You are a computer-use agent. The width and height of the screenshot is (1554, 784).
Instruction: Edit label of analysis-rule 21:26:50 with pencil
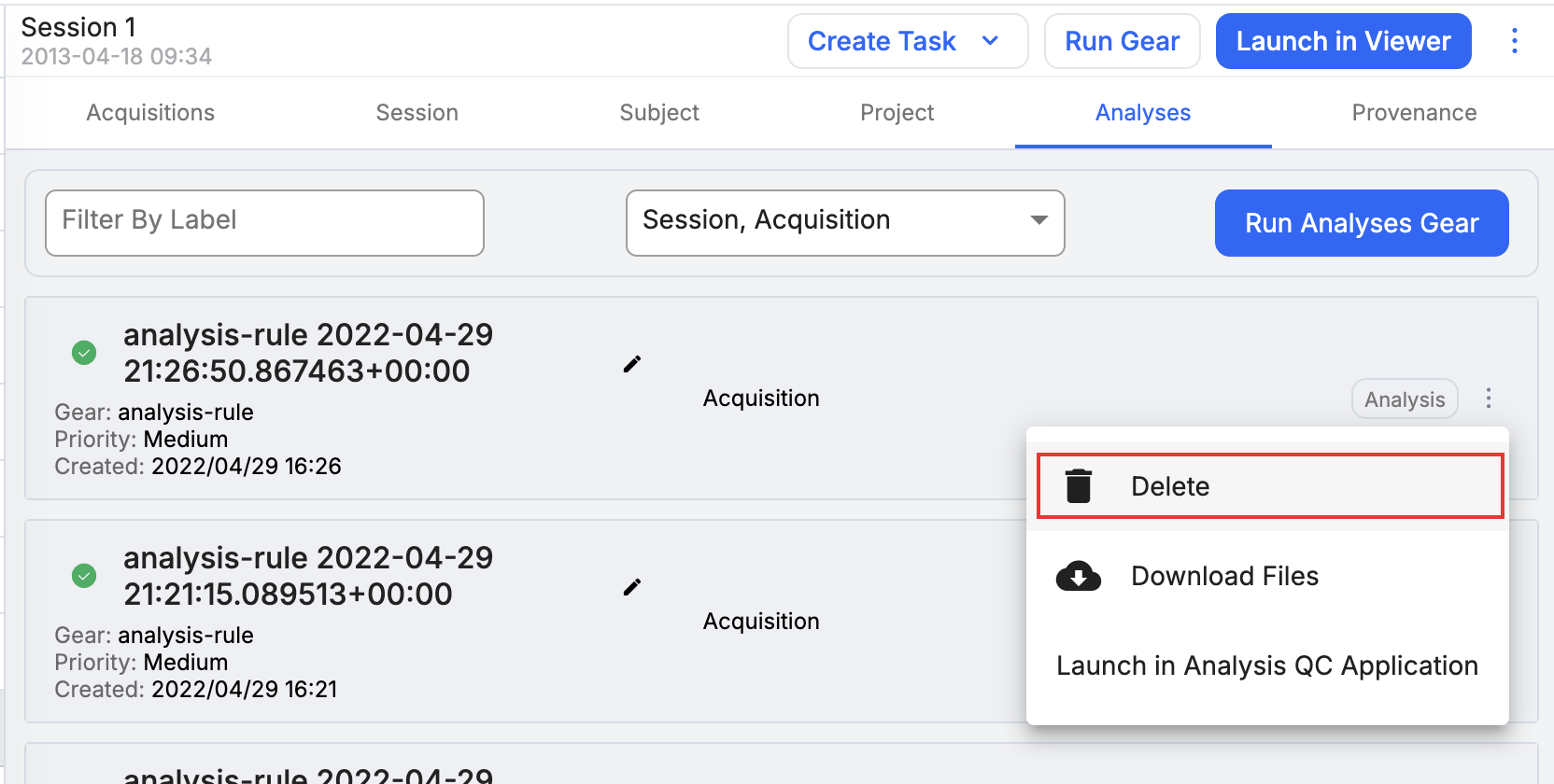tap(632, 364)
